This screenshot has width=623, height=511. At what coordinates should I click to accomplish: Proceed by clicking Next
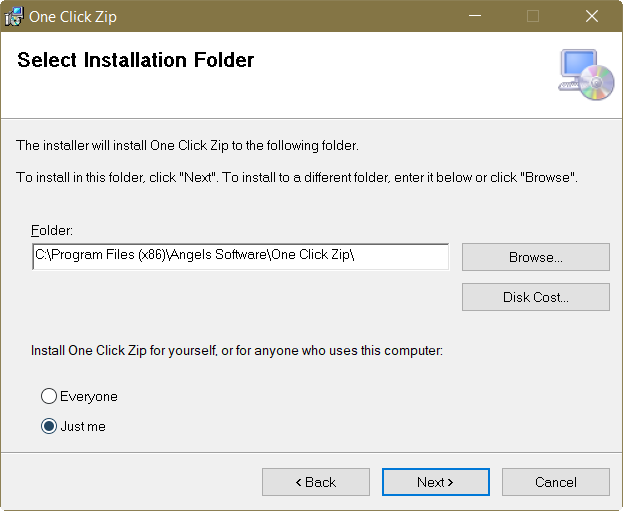435,482
